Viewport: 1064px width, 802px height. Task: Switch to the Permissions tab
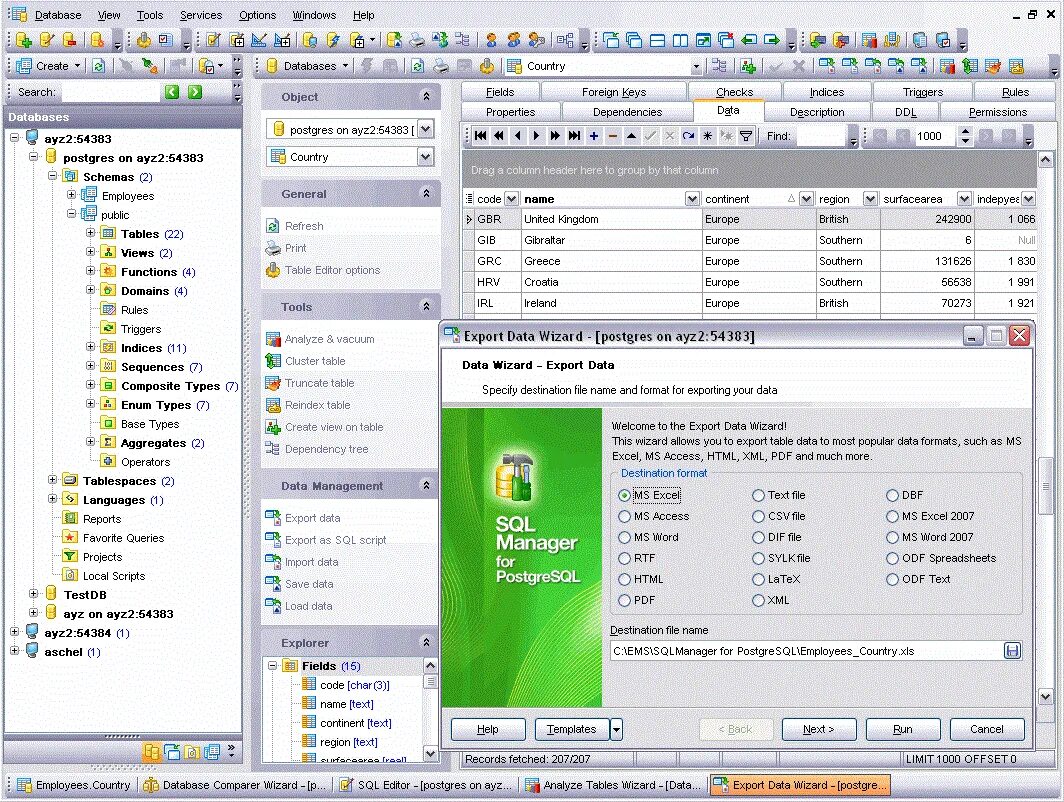point(998,112)
